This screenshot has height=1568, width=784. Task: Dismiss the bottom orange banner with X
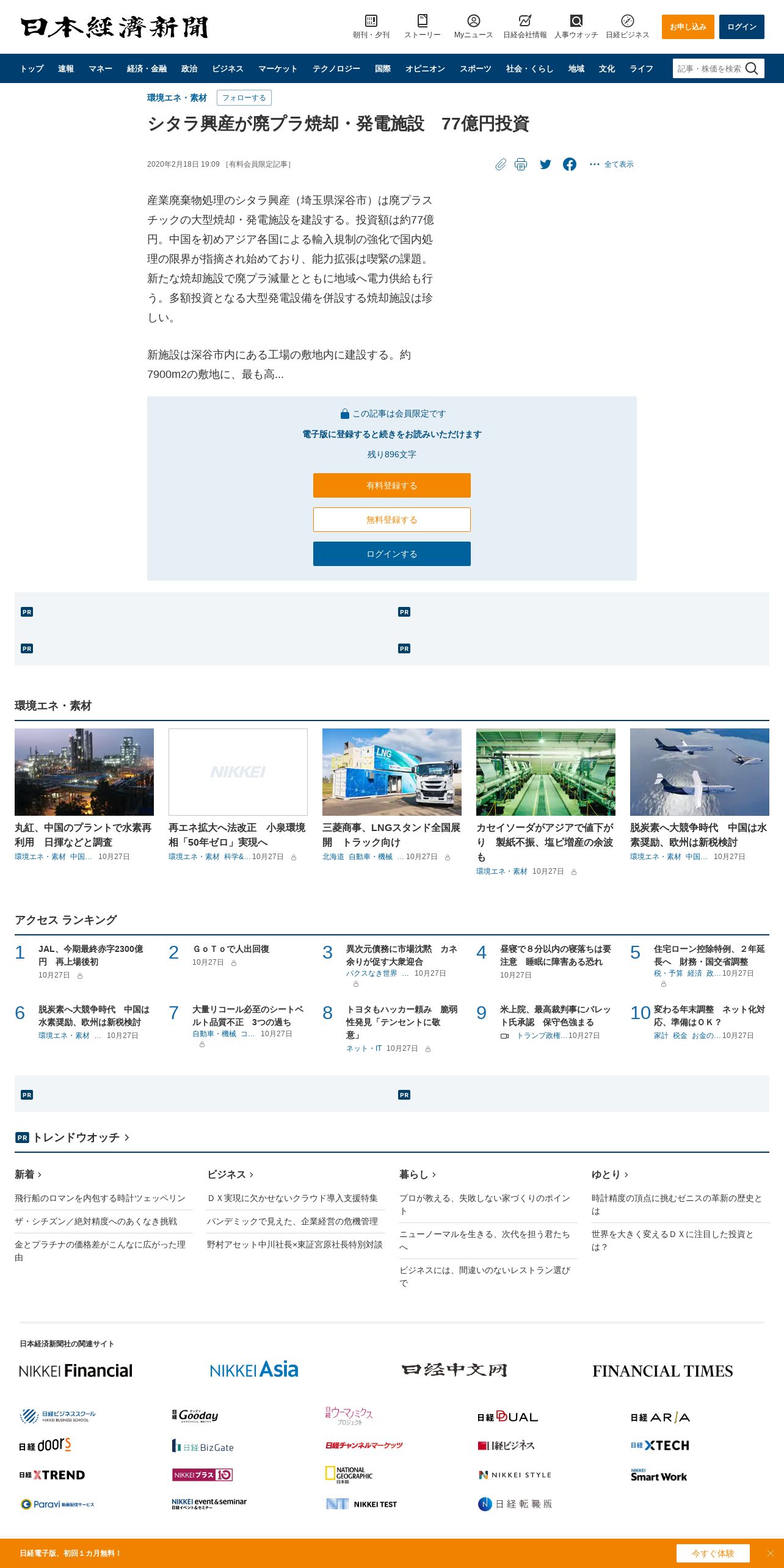pyautogui.click(x=771, y=1553)
